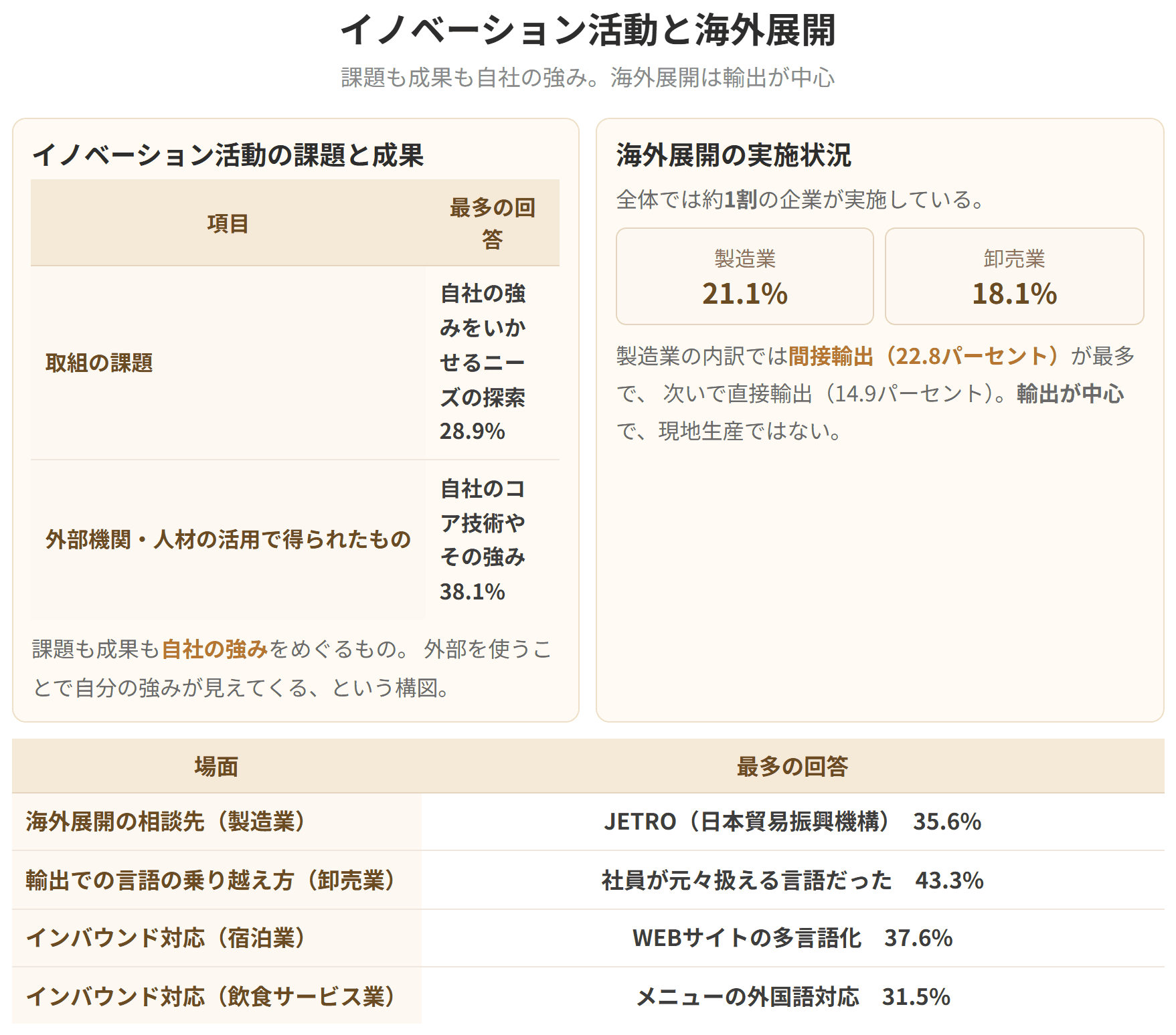
Task: Click the cell showing 28.9%
Action: (492, 363)
